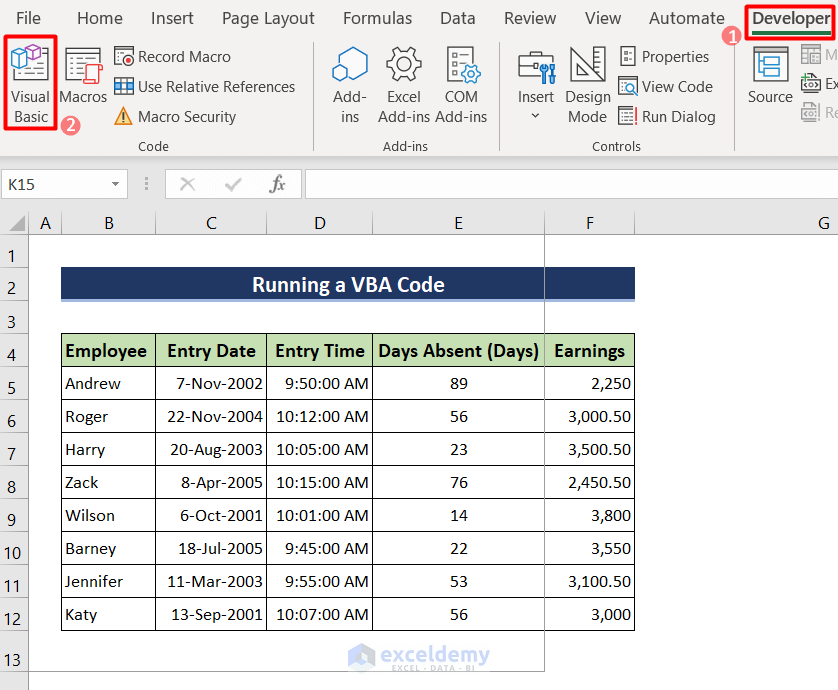Click the XML Source icon

pos(770,78)
